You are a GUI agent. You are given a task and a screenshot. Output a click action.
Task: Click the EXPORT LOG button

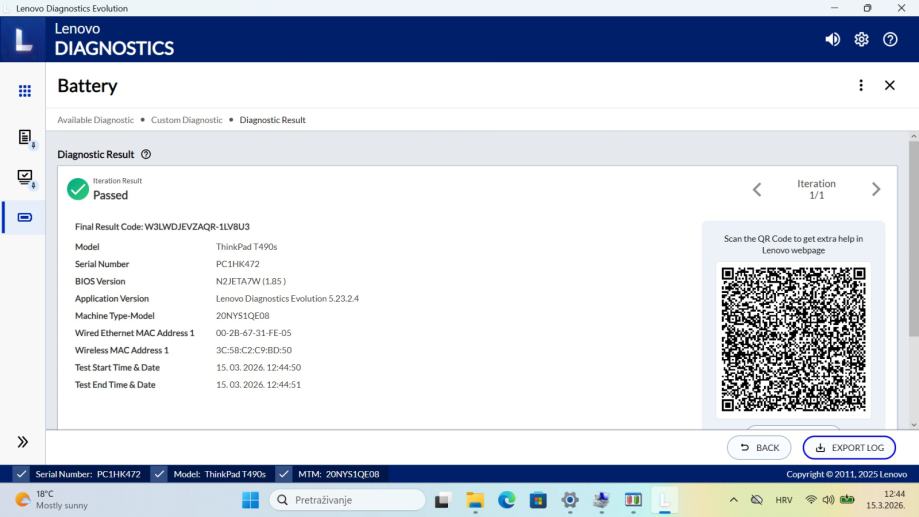[x=849, y=448]
